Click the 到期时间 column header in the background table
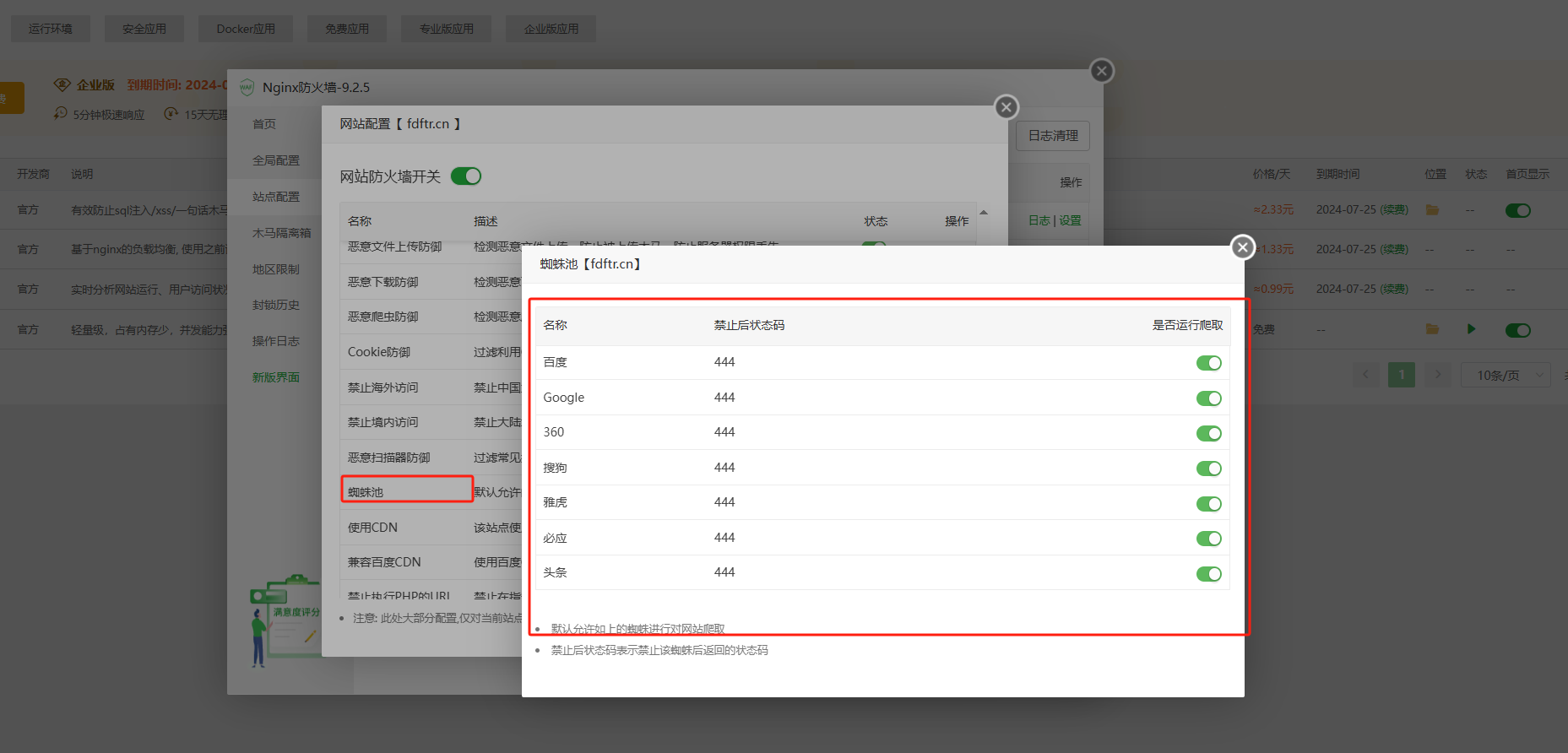 [x=1338, y=174]
